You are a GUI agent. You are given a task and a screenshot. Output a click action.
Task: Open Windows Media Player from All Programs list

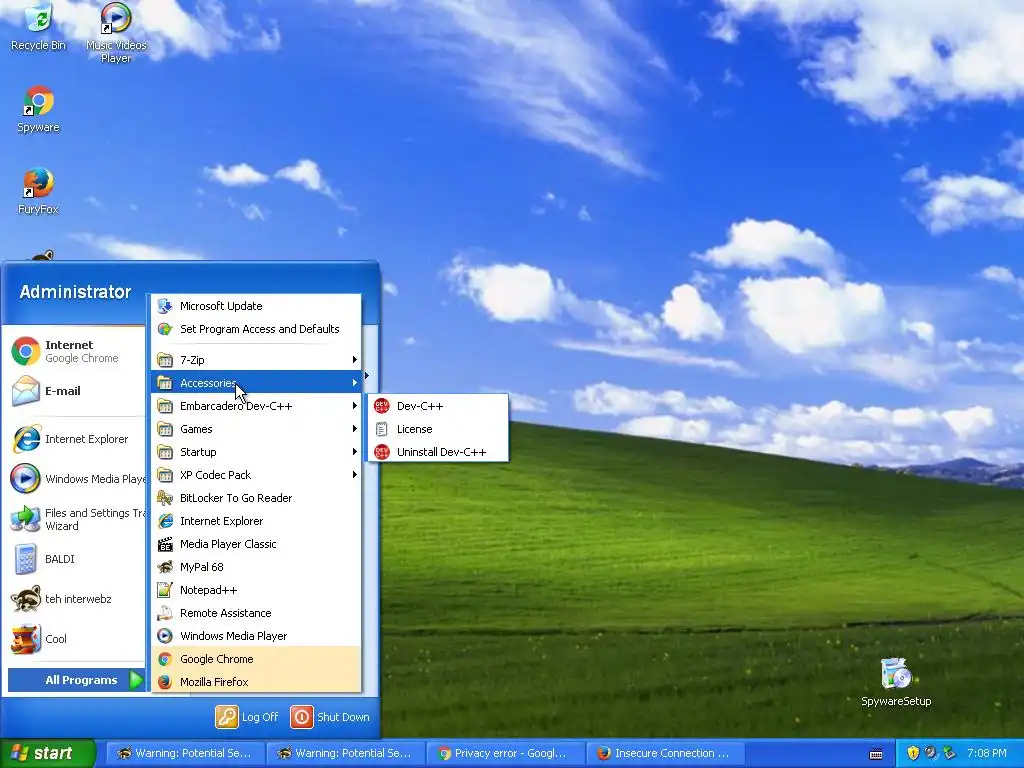[x=256, y=636]
